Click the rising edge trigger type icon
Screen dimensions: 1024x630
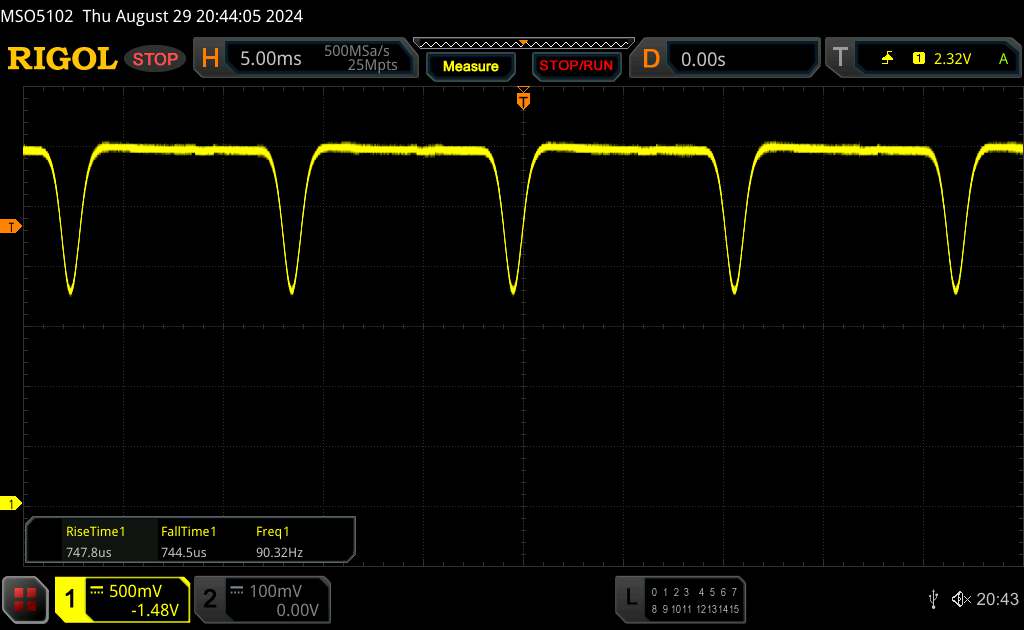[x=886, y=59]
